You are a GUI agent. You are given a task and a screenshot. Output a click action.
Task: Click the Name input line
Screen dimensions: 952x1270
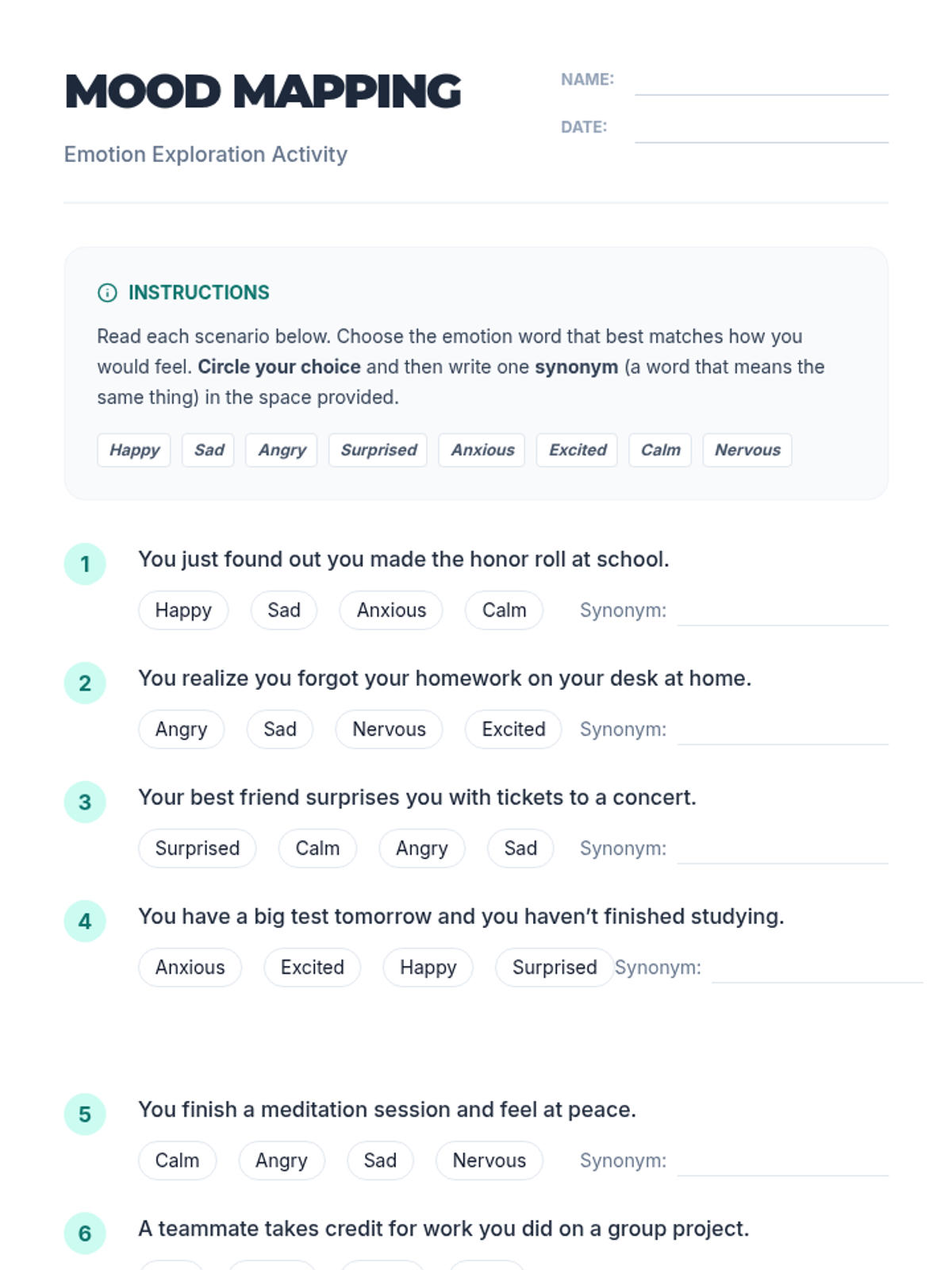click(x=761, y=83)
